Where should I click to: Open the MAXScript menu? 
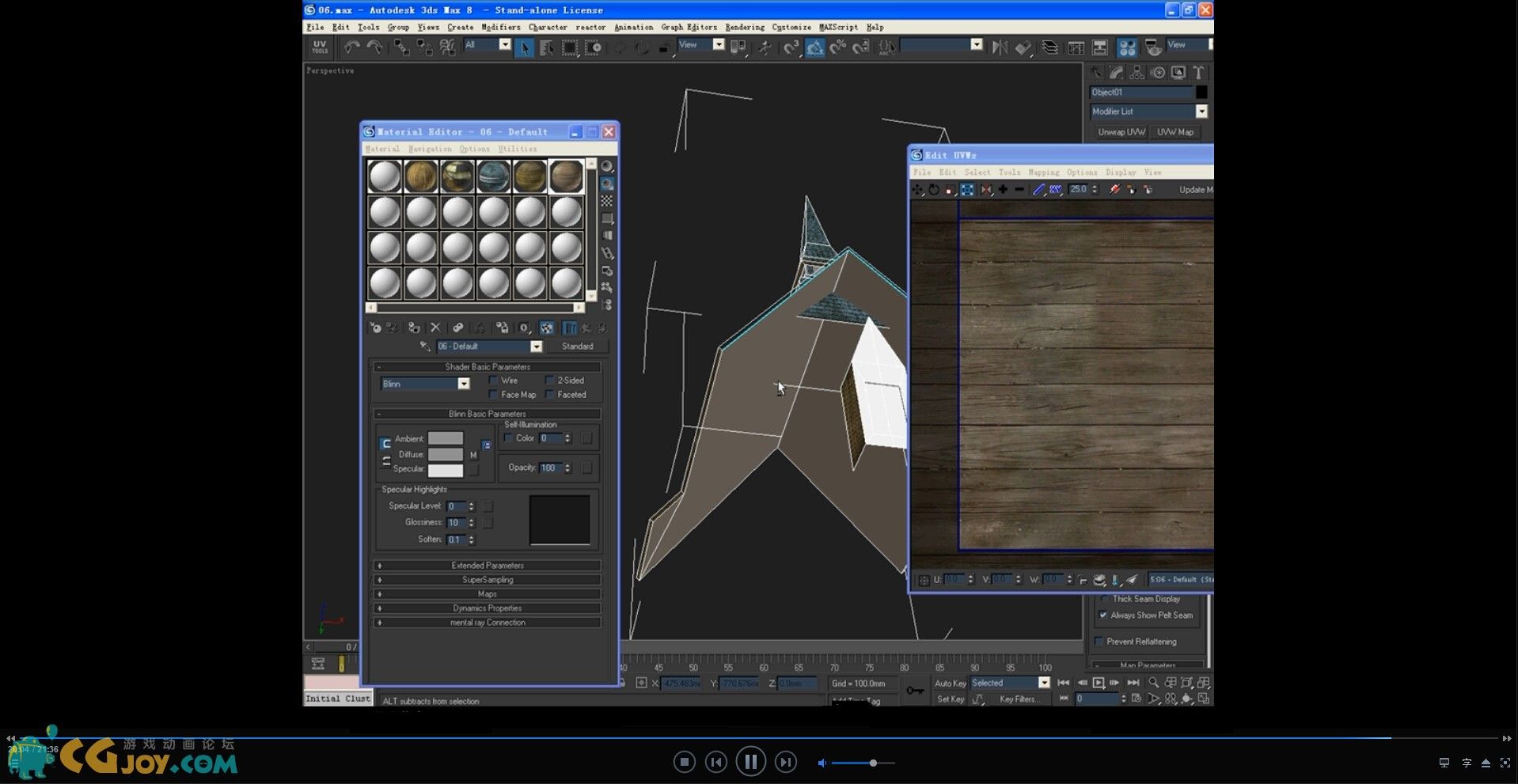pos(838,27)
